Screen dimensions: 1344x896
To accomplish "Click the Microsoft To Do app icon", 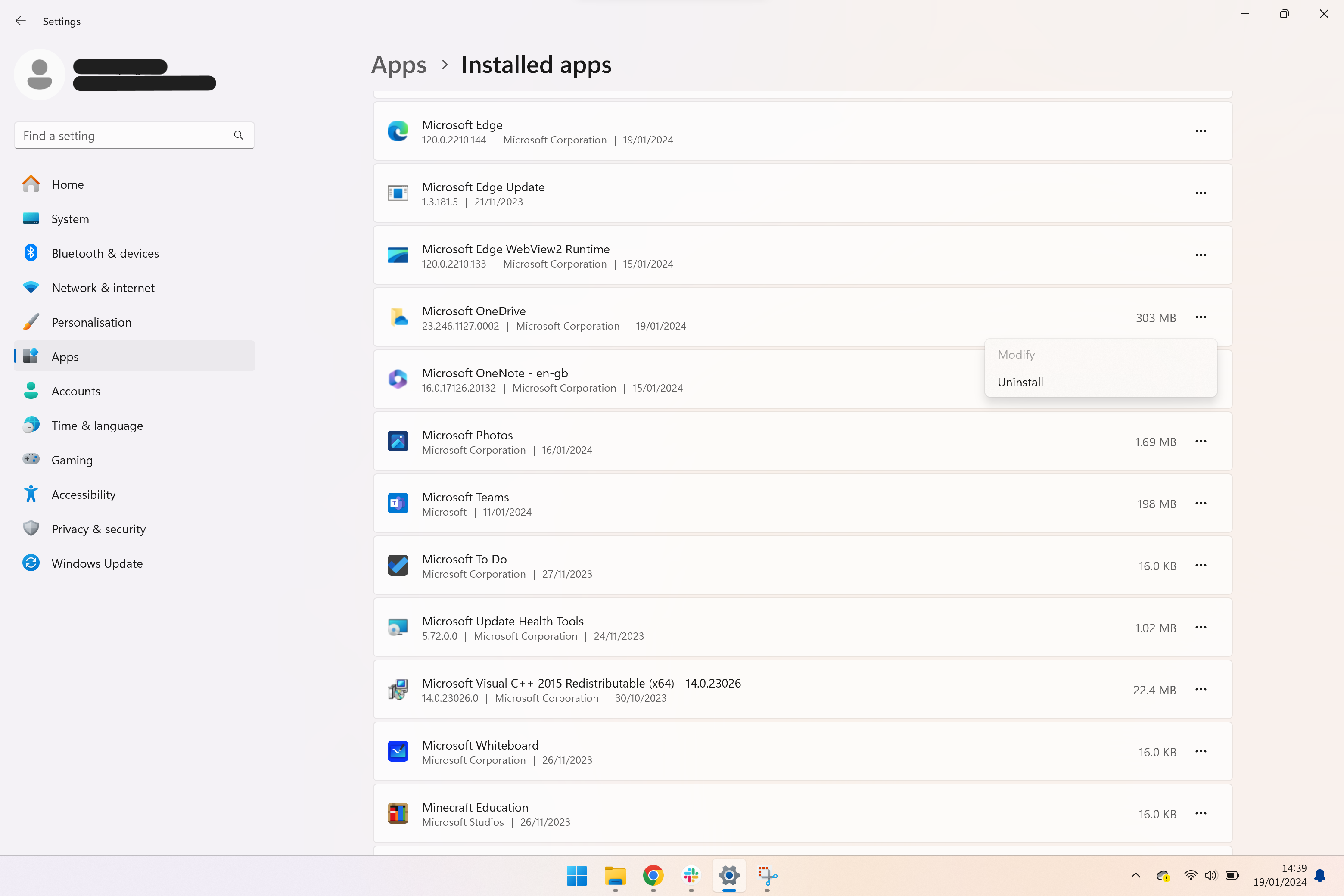I will pyautogui.click(x=398, y=565).
